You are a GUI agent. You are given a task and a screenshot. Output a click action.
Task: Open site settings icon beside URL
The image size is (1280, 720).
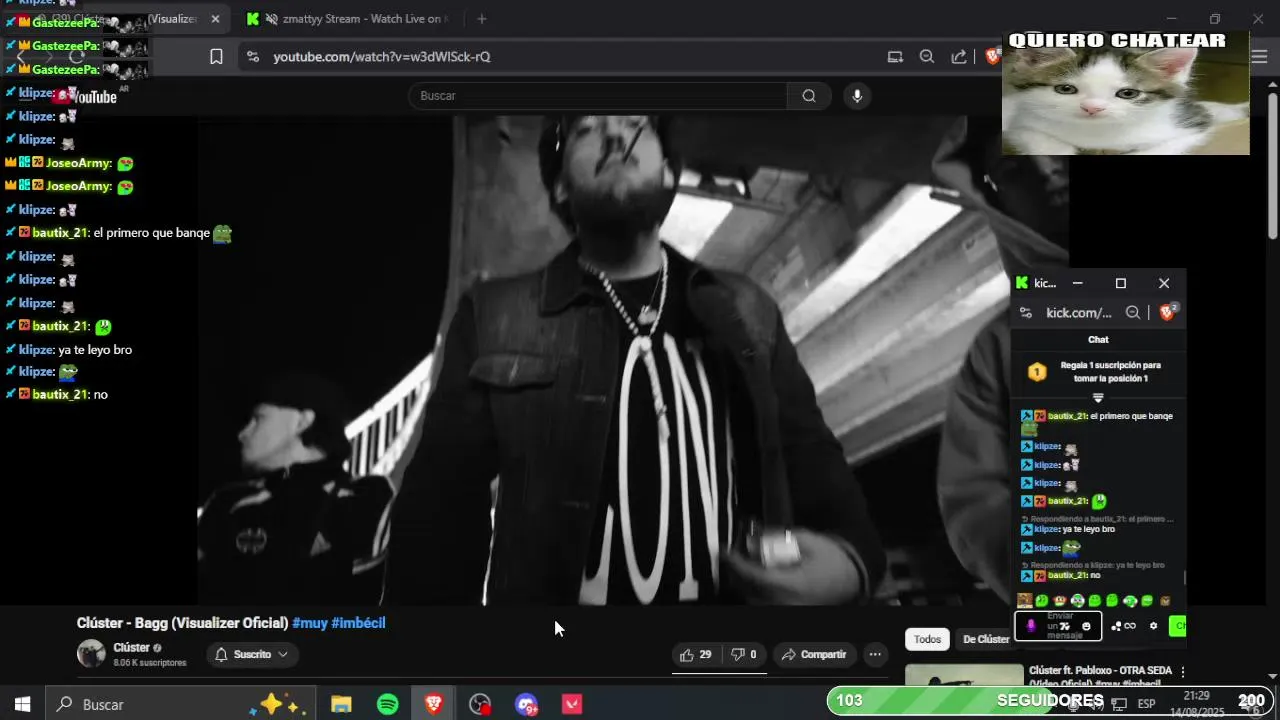click(252, 57)
